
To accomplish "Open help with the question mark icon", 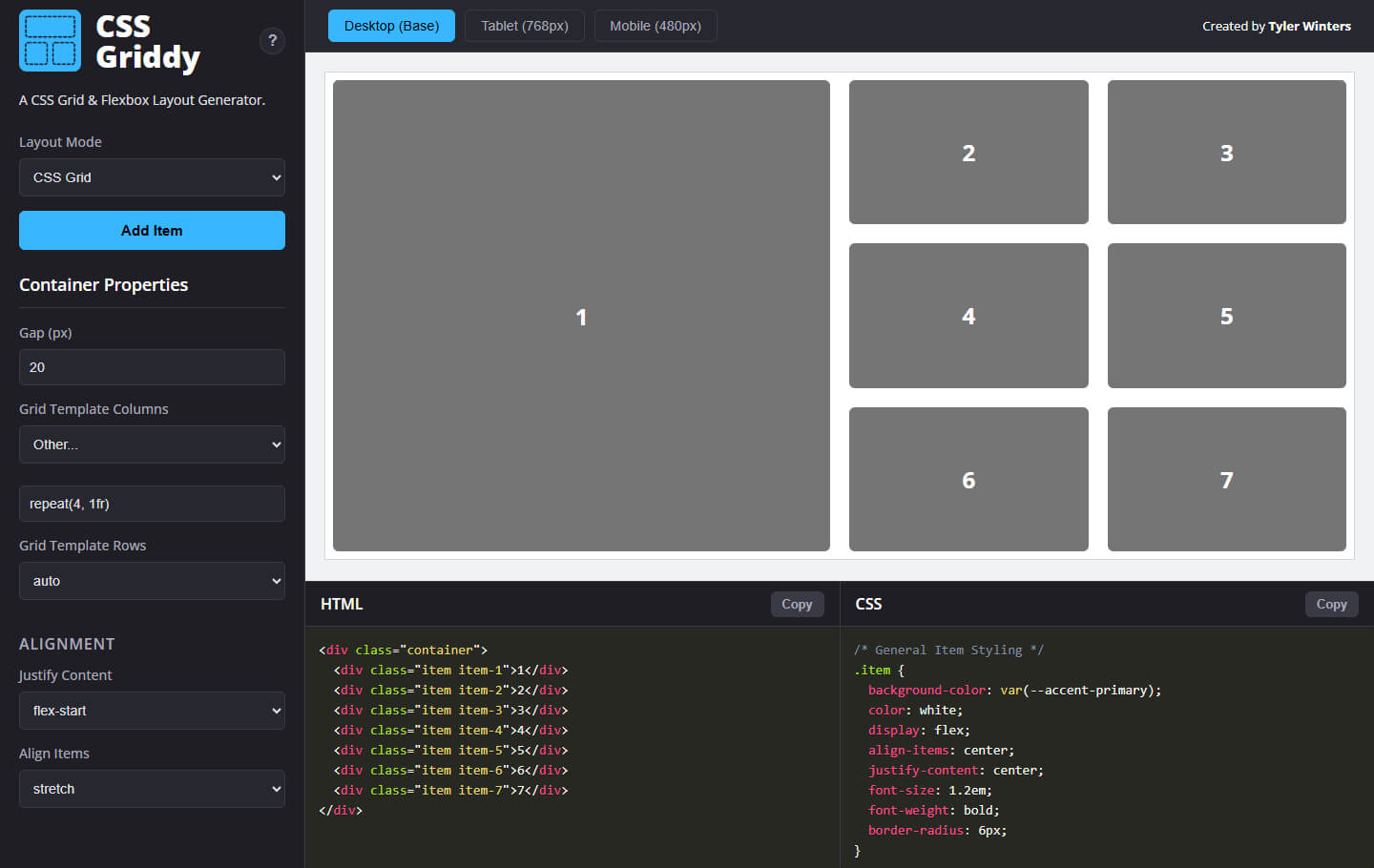I will point(272,41).
